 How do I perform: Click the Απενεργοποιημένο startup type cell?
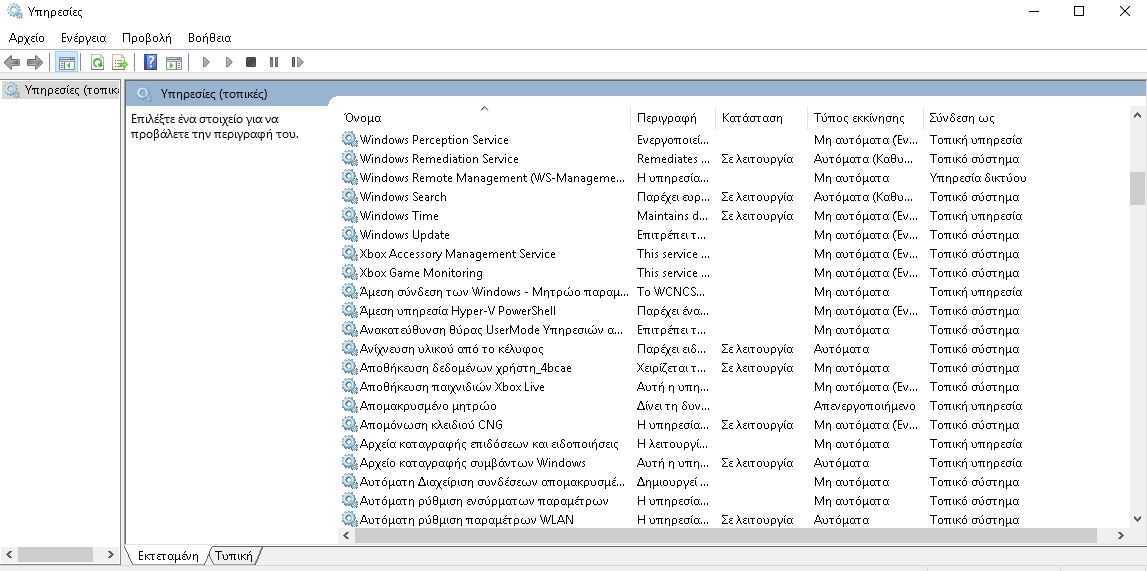pyautogui.click(x=865, y=406)
